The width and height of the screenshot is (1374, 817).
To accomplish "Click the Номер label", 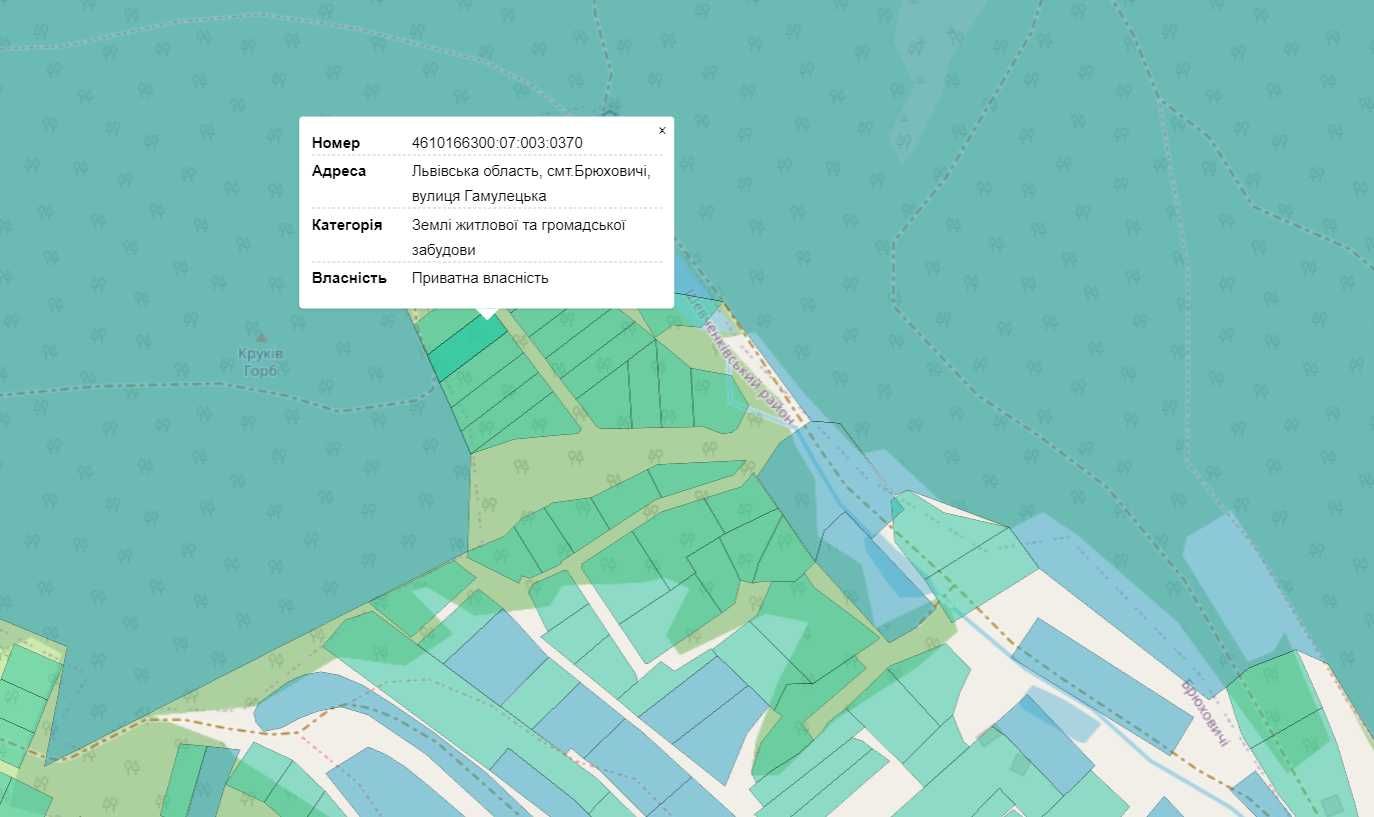I will click(x=336, y=143).
